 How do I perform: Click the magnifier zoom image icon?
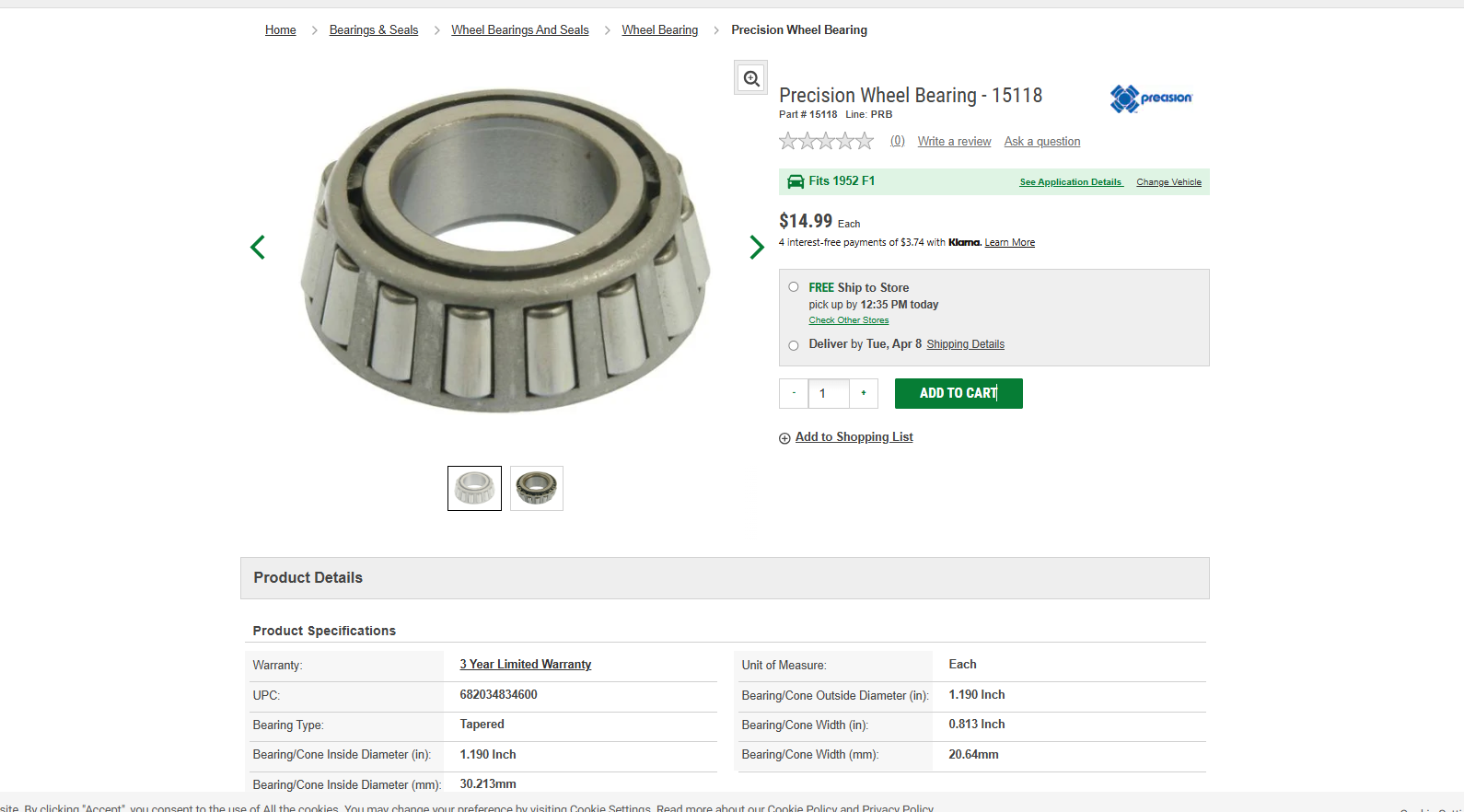pos(751,78)
